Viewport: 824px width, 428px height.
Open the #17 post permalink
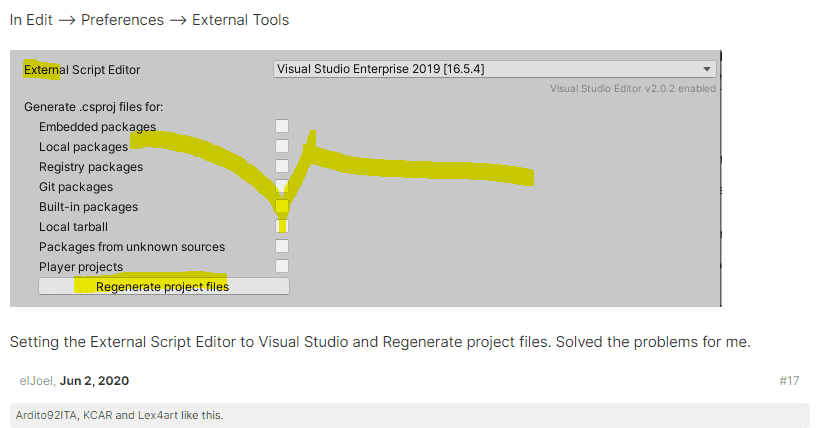[791, 381]
